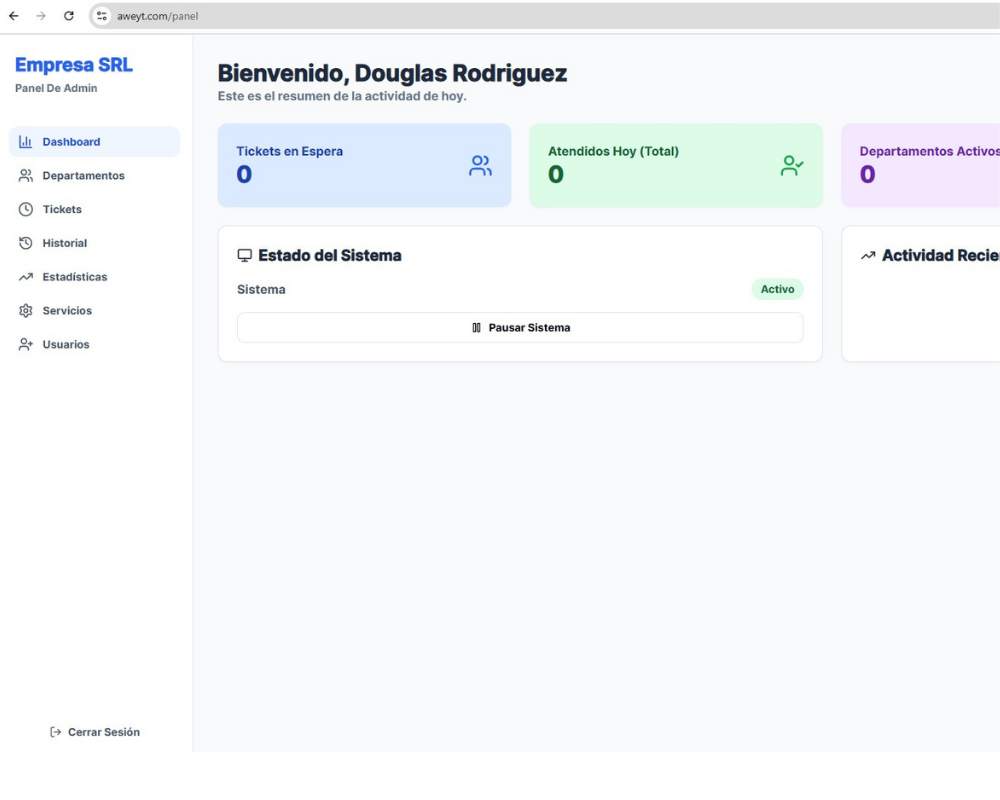Screen dimensions: 1000x800
Task: Click the site information icon in address bar
Action: (102, 16)
